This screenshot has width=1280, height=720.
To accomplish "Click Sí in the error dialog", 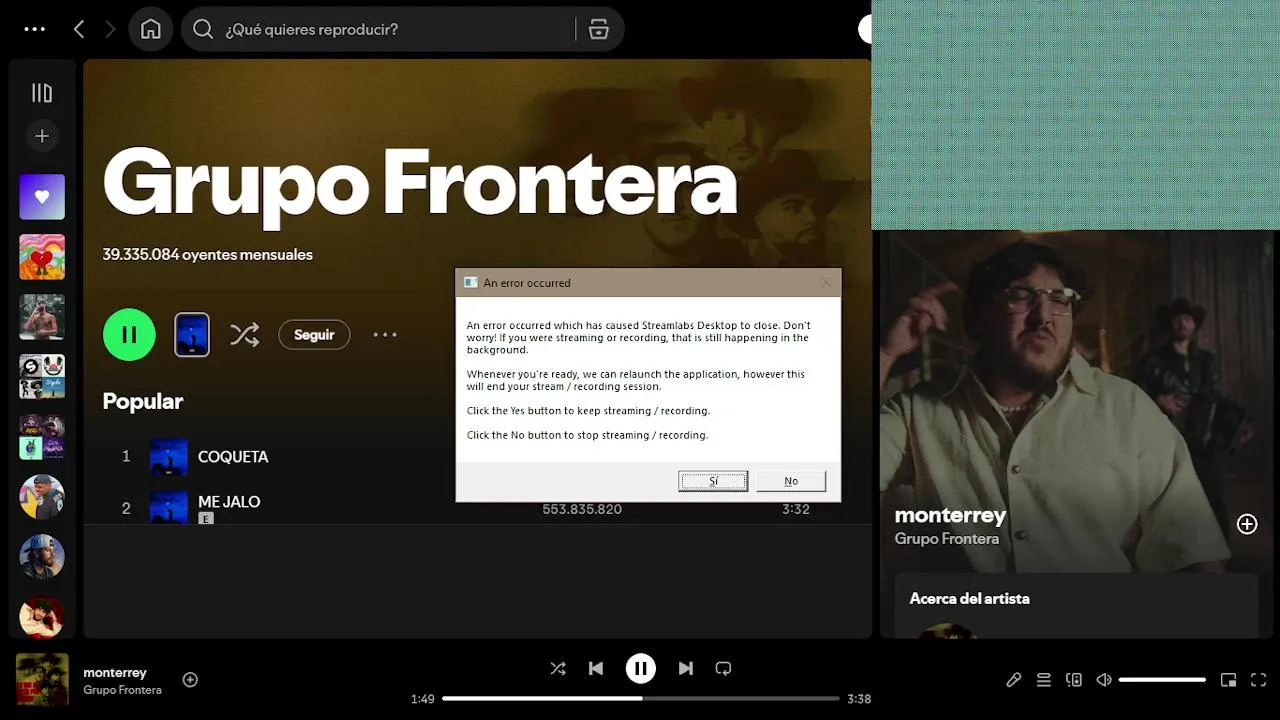I will (x=713, y=481).
